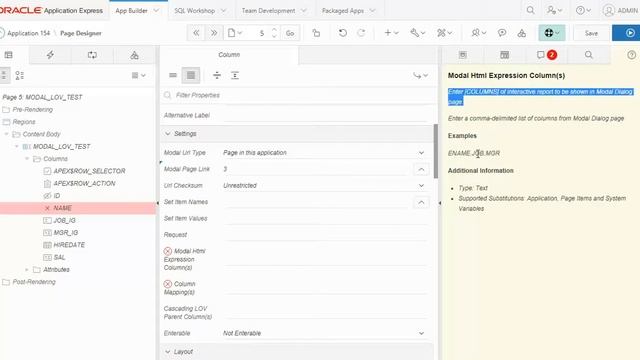The height and width of the screenshot is (360, 640).
Task: Collapse all property groups
Action: click(217, 75)
